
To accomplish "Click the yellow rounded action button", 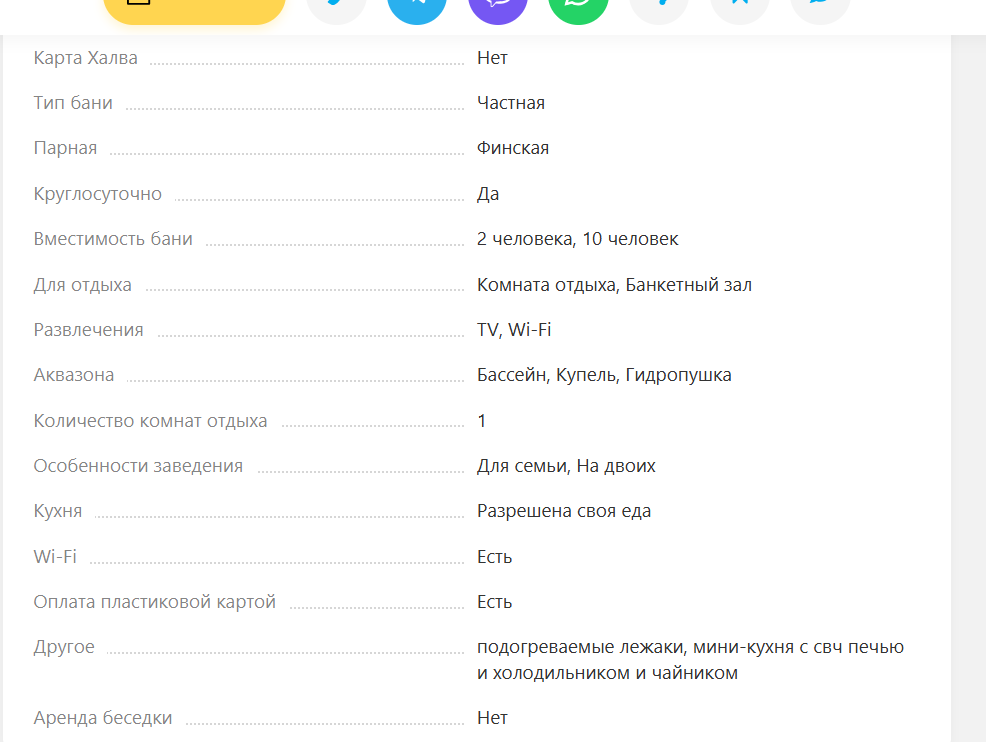I will point(194,8).
